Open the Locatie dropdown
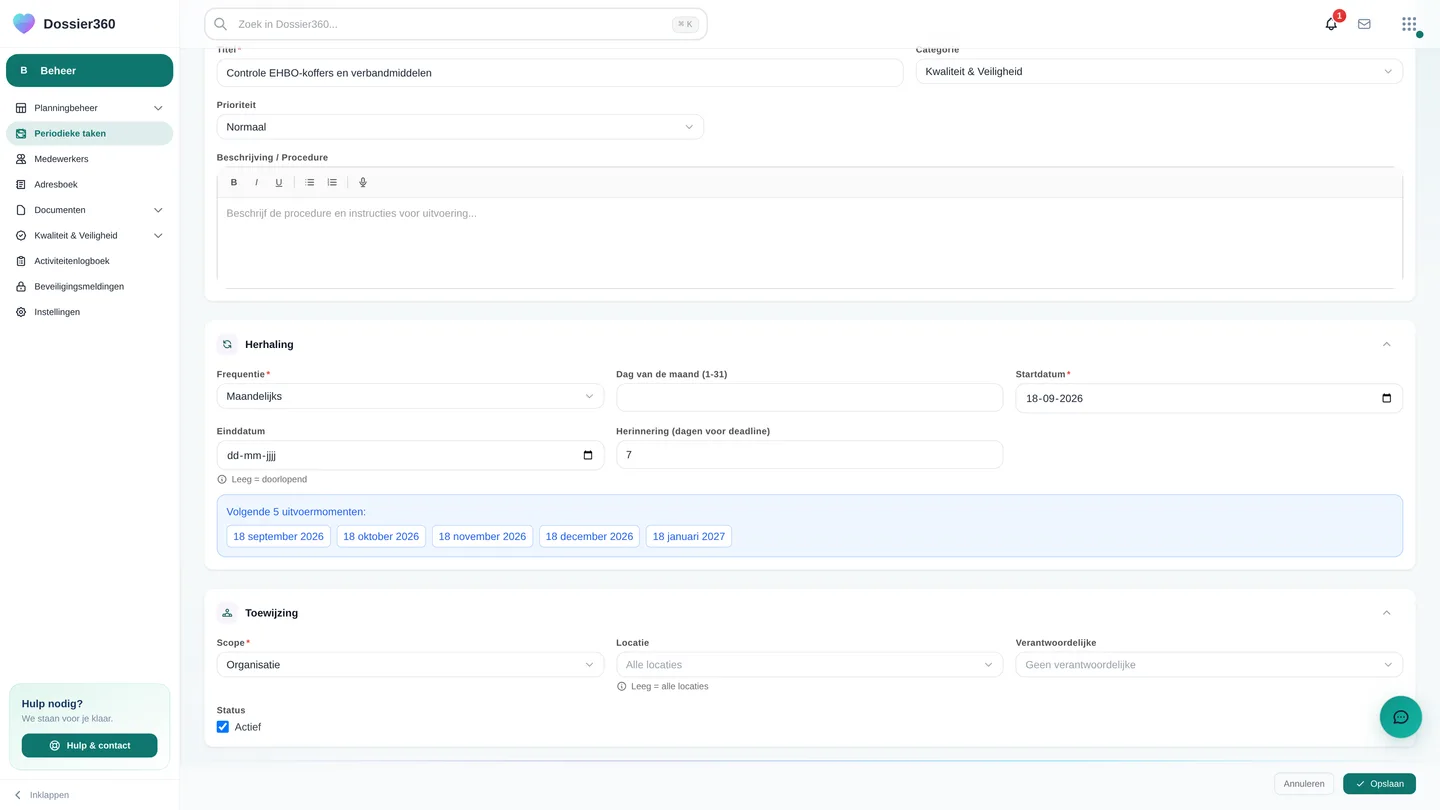Image resolution: width=1440 pixels, height=810 pixels. point(809,665)
